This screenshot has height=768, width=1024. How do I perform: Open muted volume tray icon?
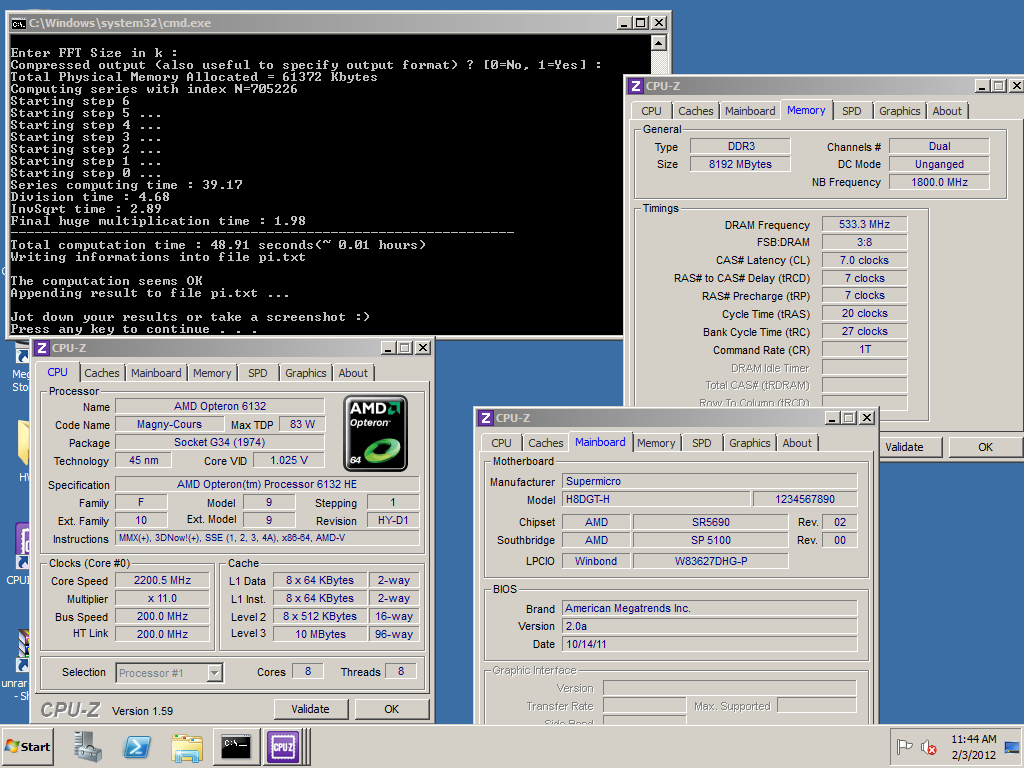tap(929, 746)
